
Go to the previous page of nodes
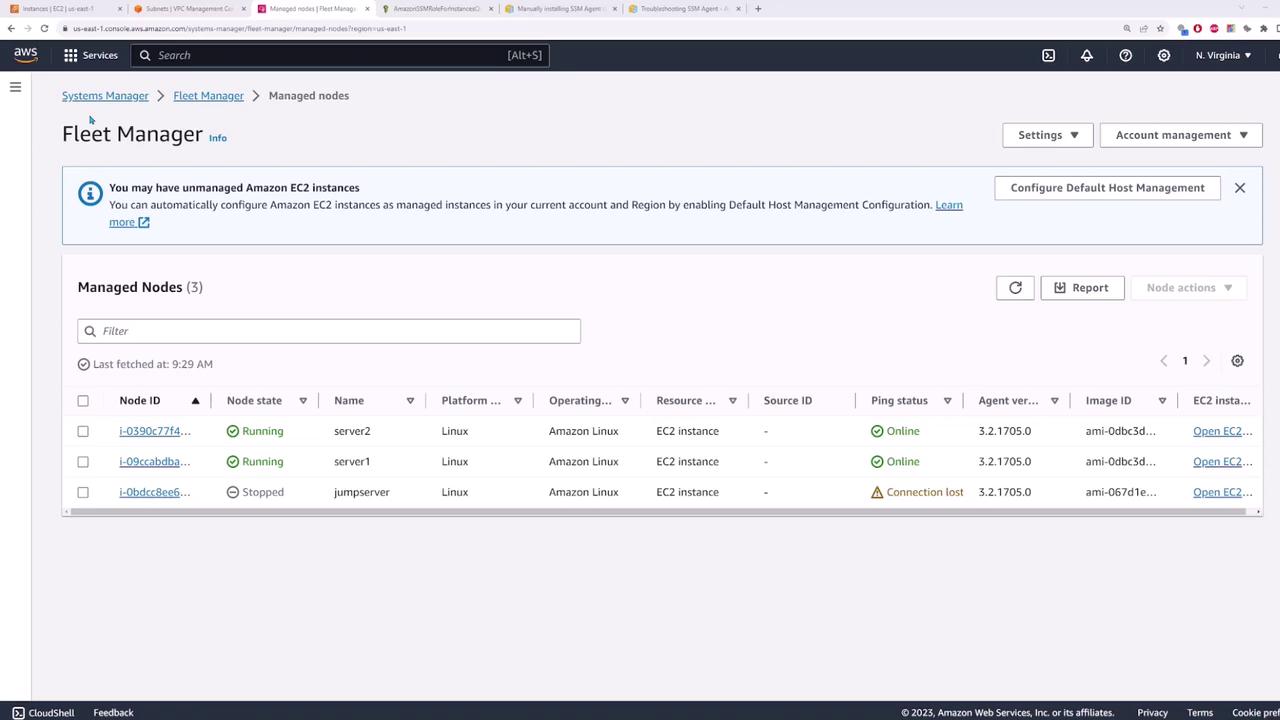click(x=1163, y=361)
